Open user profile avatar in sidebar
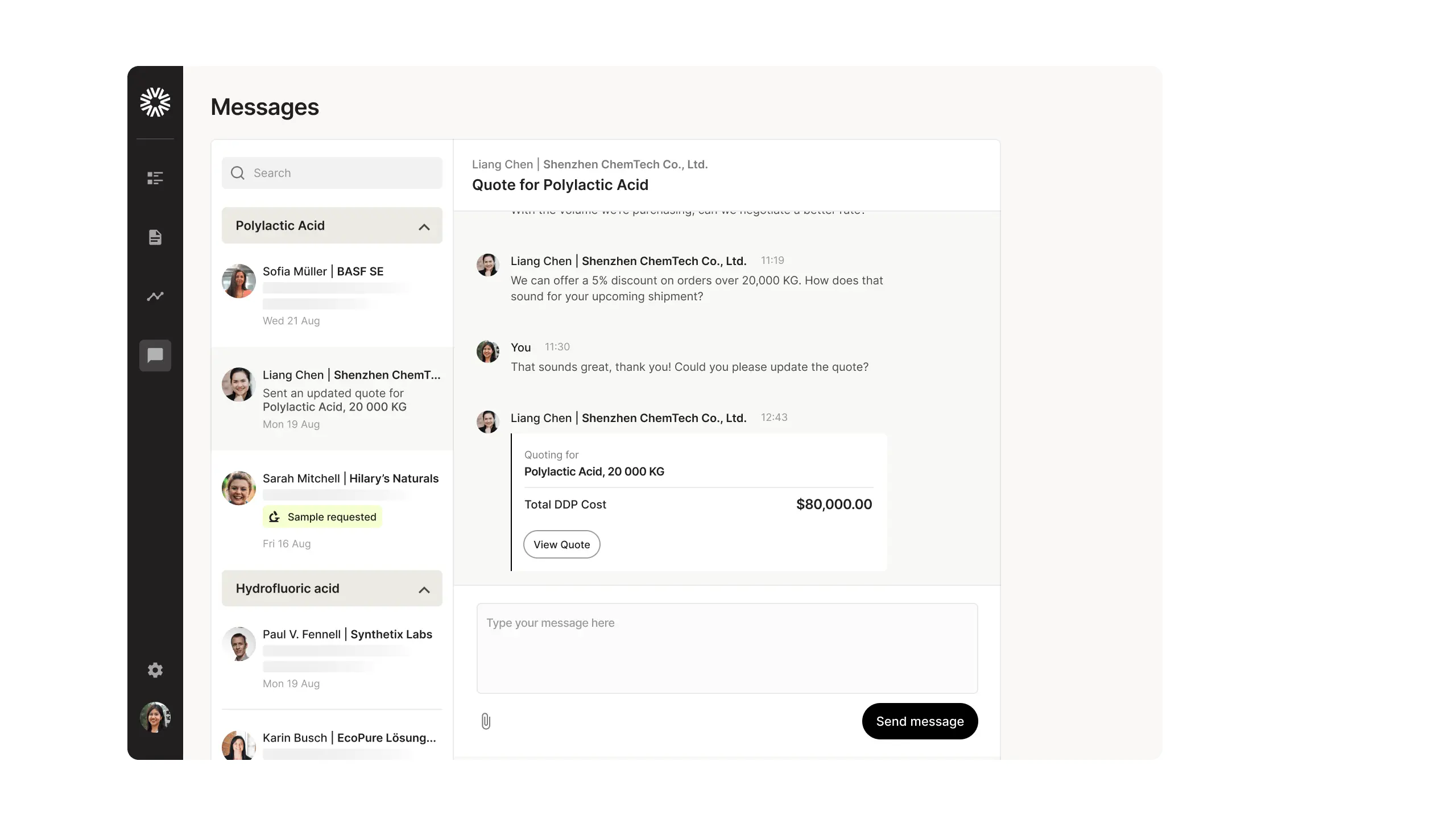The height and width of the screenshot is (827, 1456). [155, 717]
